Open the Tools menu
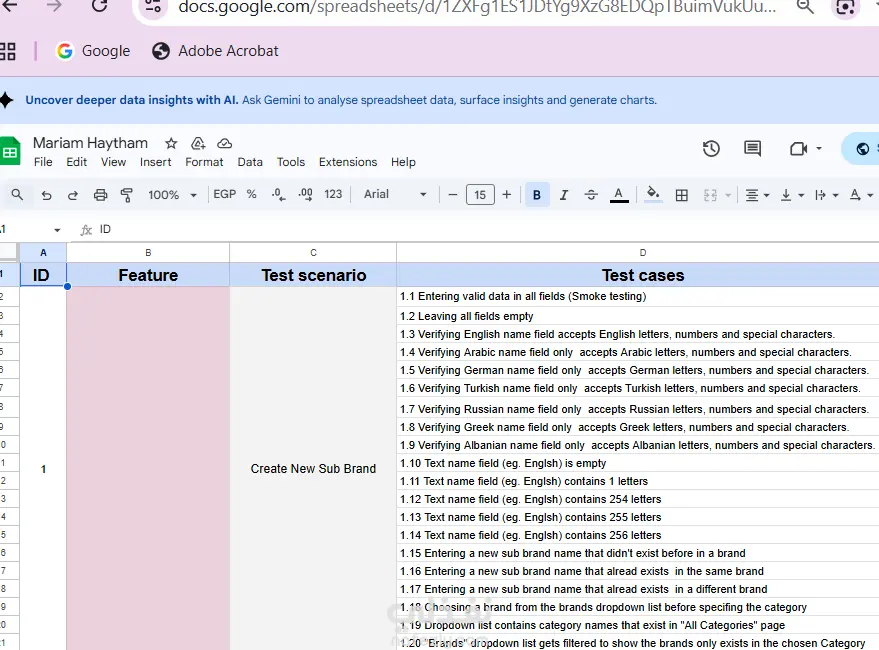The height and width of the screenshot is (650, 879). (290, 162)
